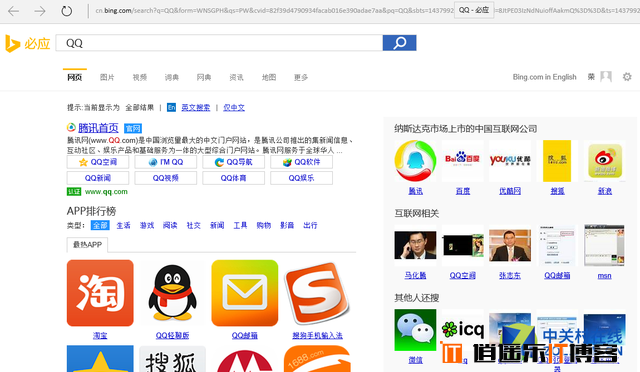Switch to the 资讯 tab
Viewport: 640px width, 372px height.
[x=236, y=77]
